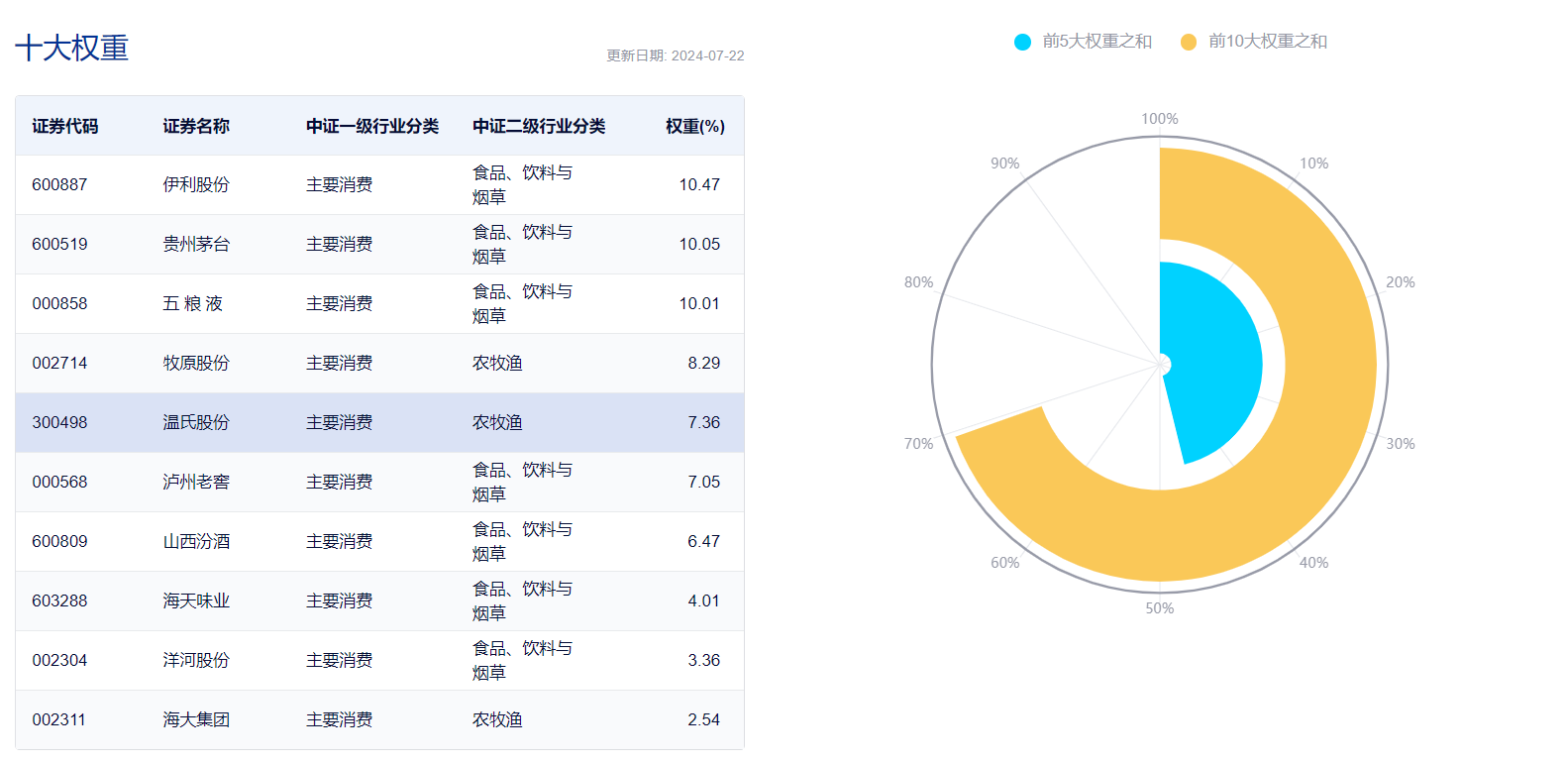The height and width of the screenshot is (763, 1568).
Task: Click stock code 002304
Action: (x=59, y=661)
